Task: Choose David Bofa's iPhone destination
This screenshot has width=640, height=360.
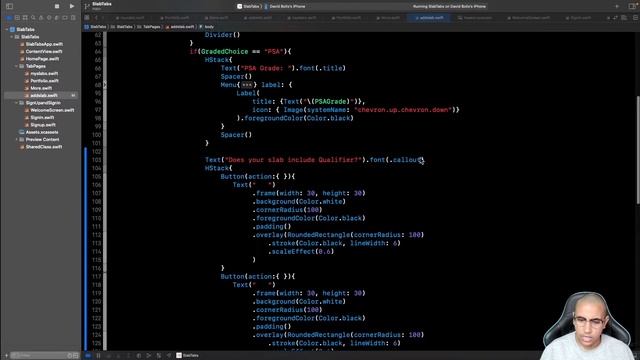Action: [284, 7]
